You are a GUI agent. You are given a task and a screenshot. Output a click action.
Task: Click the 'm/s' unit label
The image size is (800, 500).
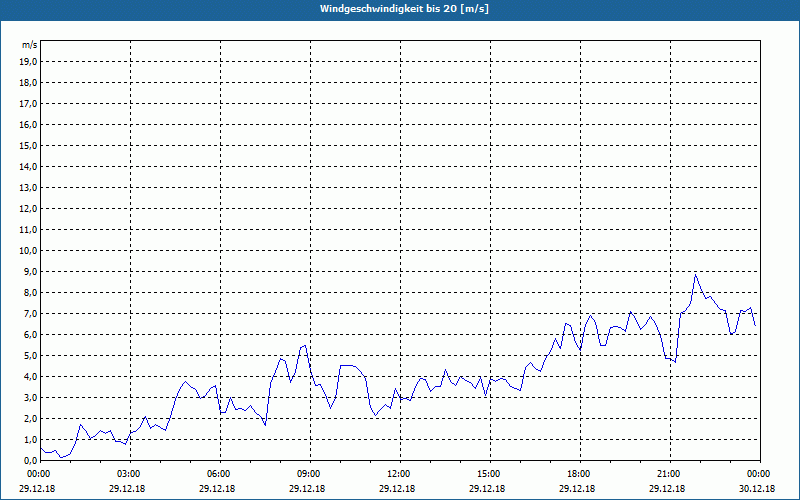click(x=30, y=45)
